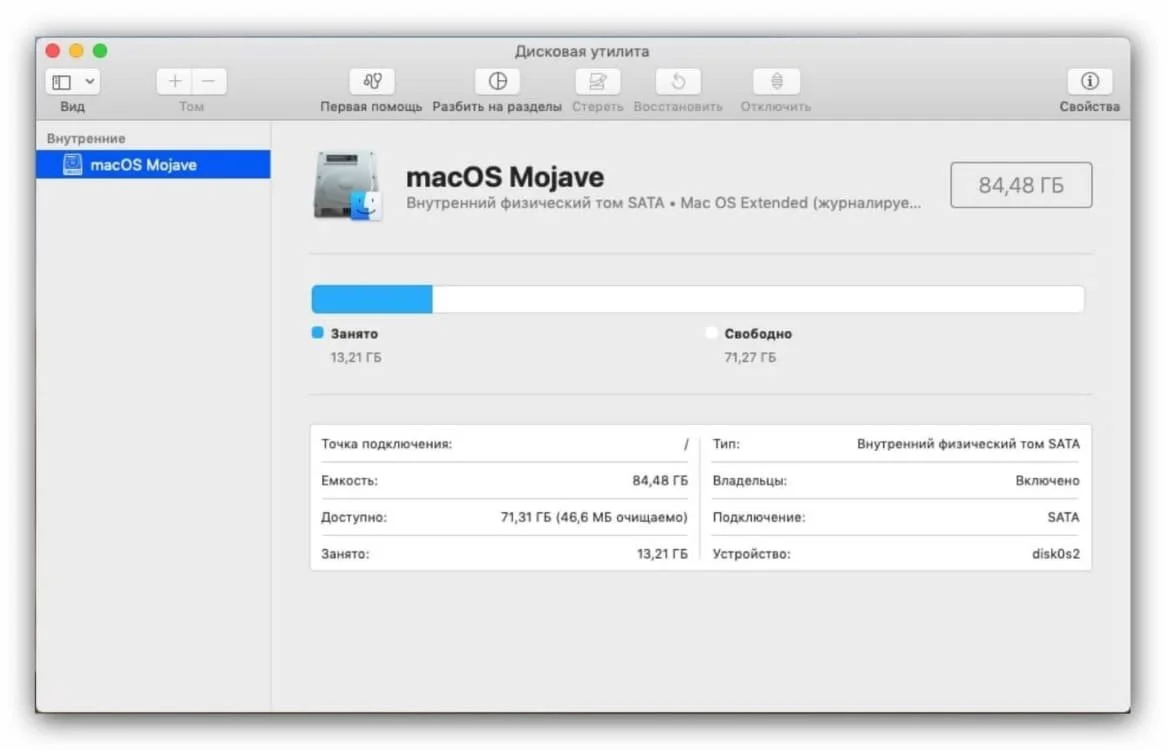Click the Включено value
Image resolution: width=1167 pixels, height=750 pixels.
[1047, 481]
